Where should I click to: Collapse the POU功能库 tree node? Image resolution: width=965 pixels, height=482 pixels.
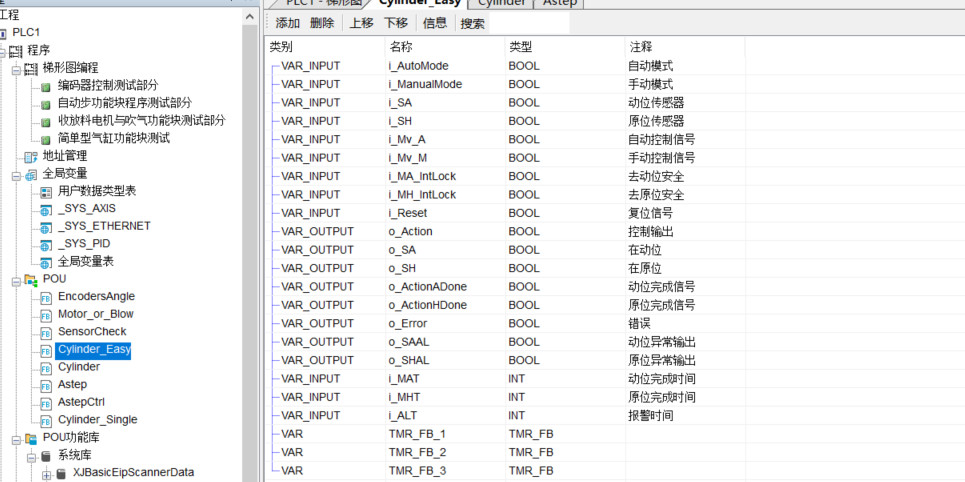click(x=16, y=438)
